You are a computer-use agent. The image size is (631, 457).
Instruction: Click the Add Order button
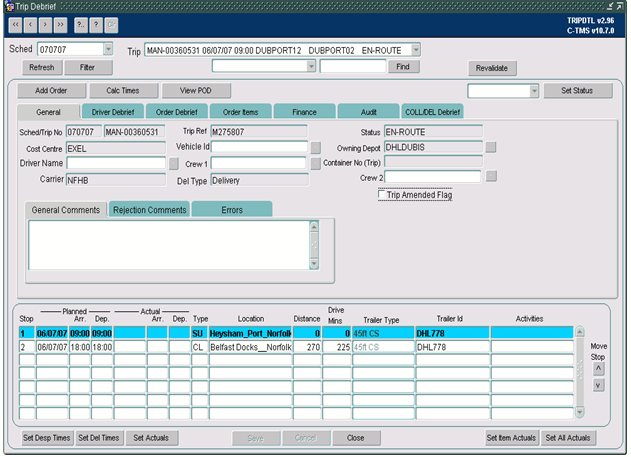pos(52,91)
